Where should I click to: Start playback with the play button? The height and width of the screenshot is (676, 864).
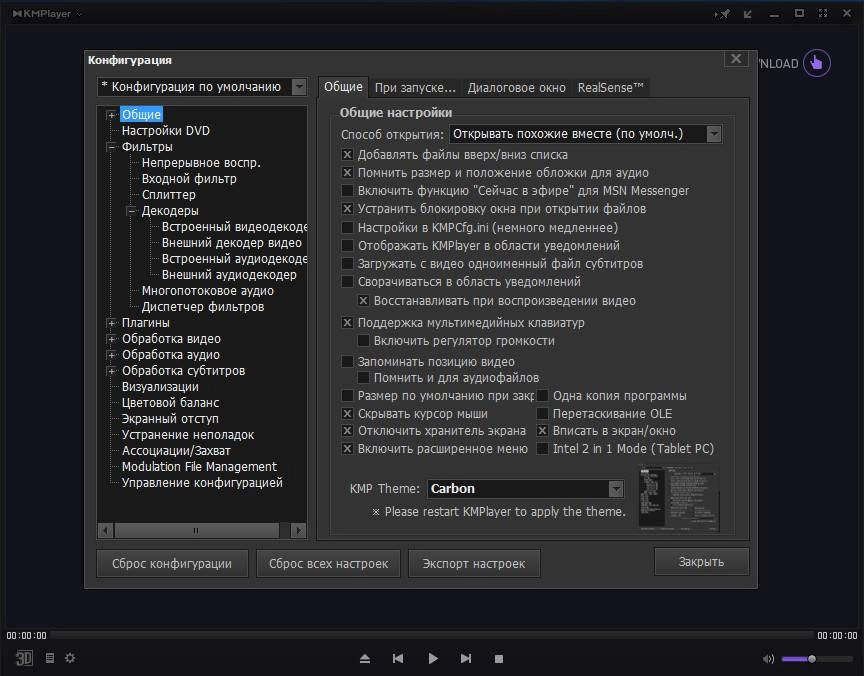pos(433,658)
